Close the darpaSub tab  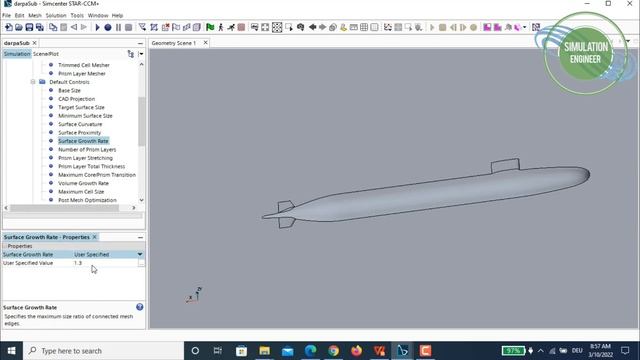(x=35, y=43)
